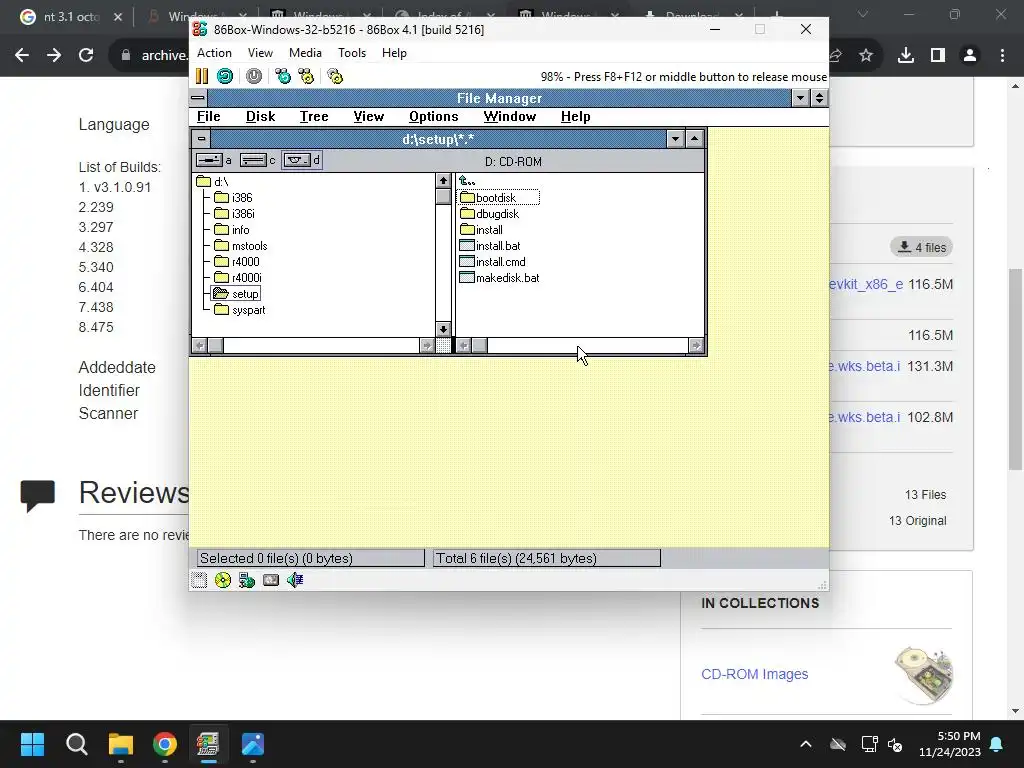Select the setup tree folder

[x=236, y=294]
